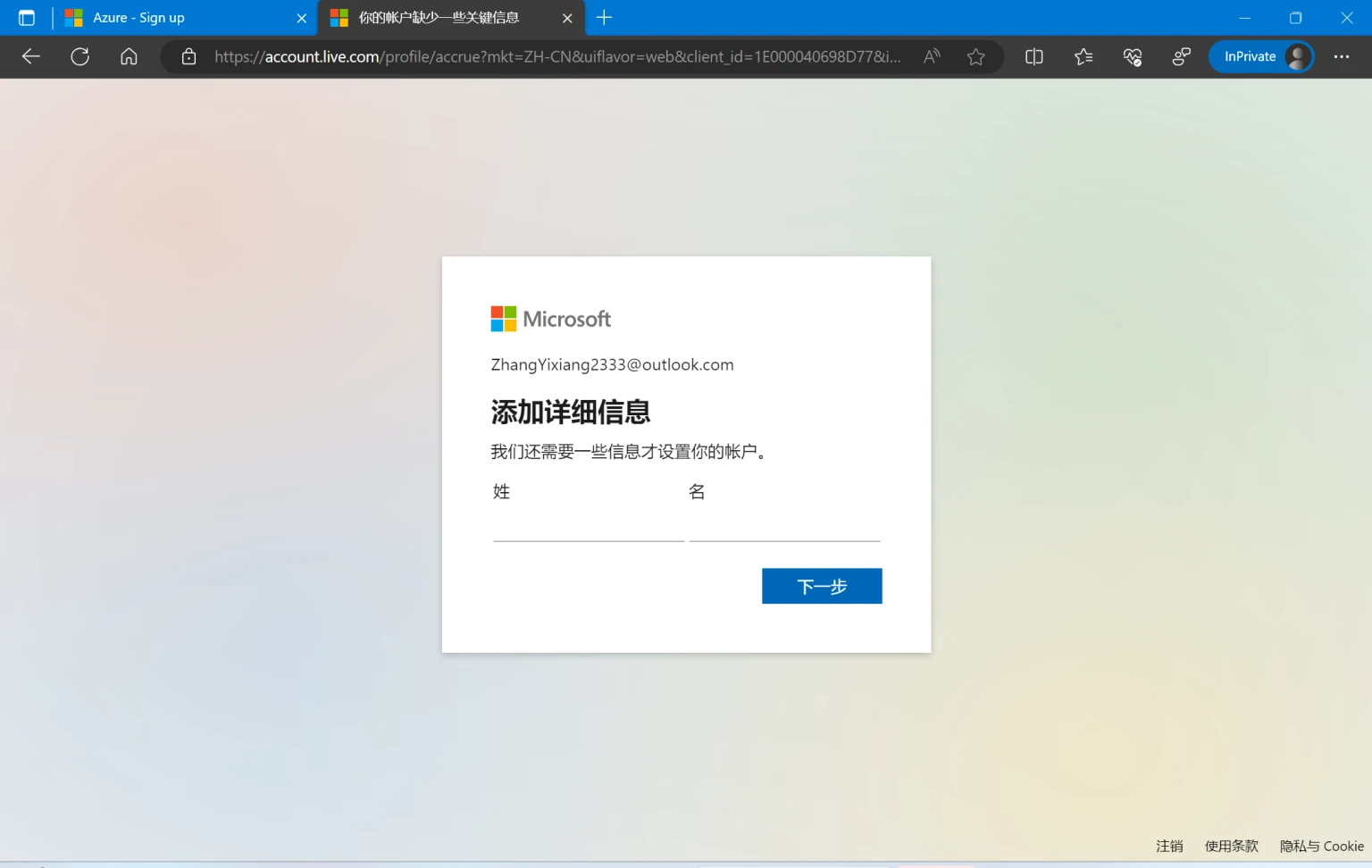This screenshot has width=1372, height=868.
Task: Focus the 名 (first name) field
Action: pyautogui.click(x=784, y=525)
